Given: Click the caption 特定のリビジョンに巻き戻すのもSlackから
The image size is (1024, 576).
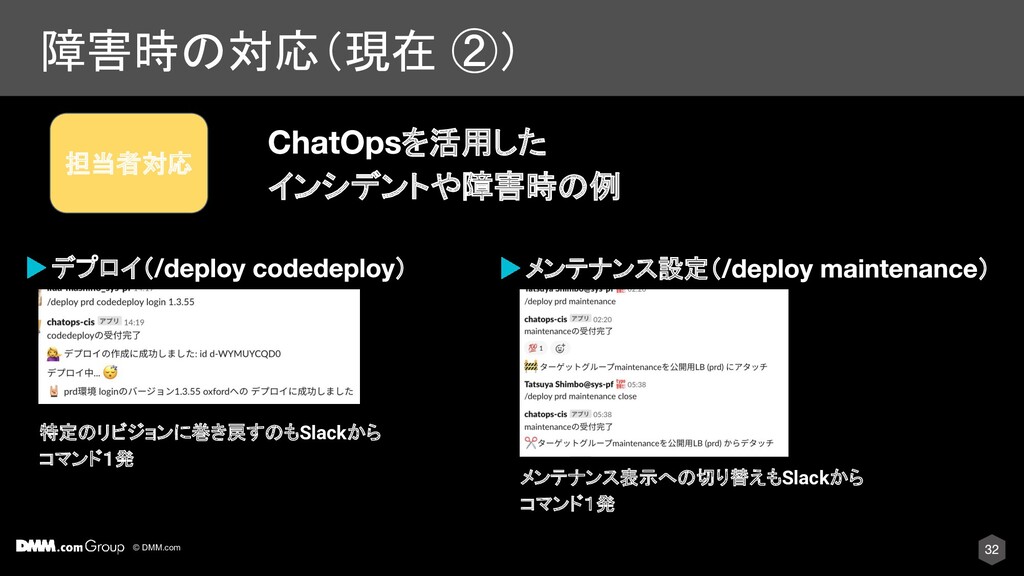Looking at the screenshot, I should click(210, 432).
